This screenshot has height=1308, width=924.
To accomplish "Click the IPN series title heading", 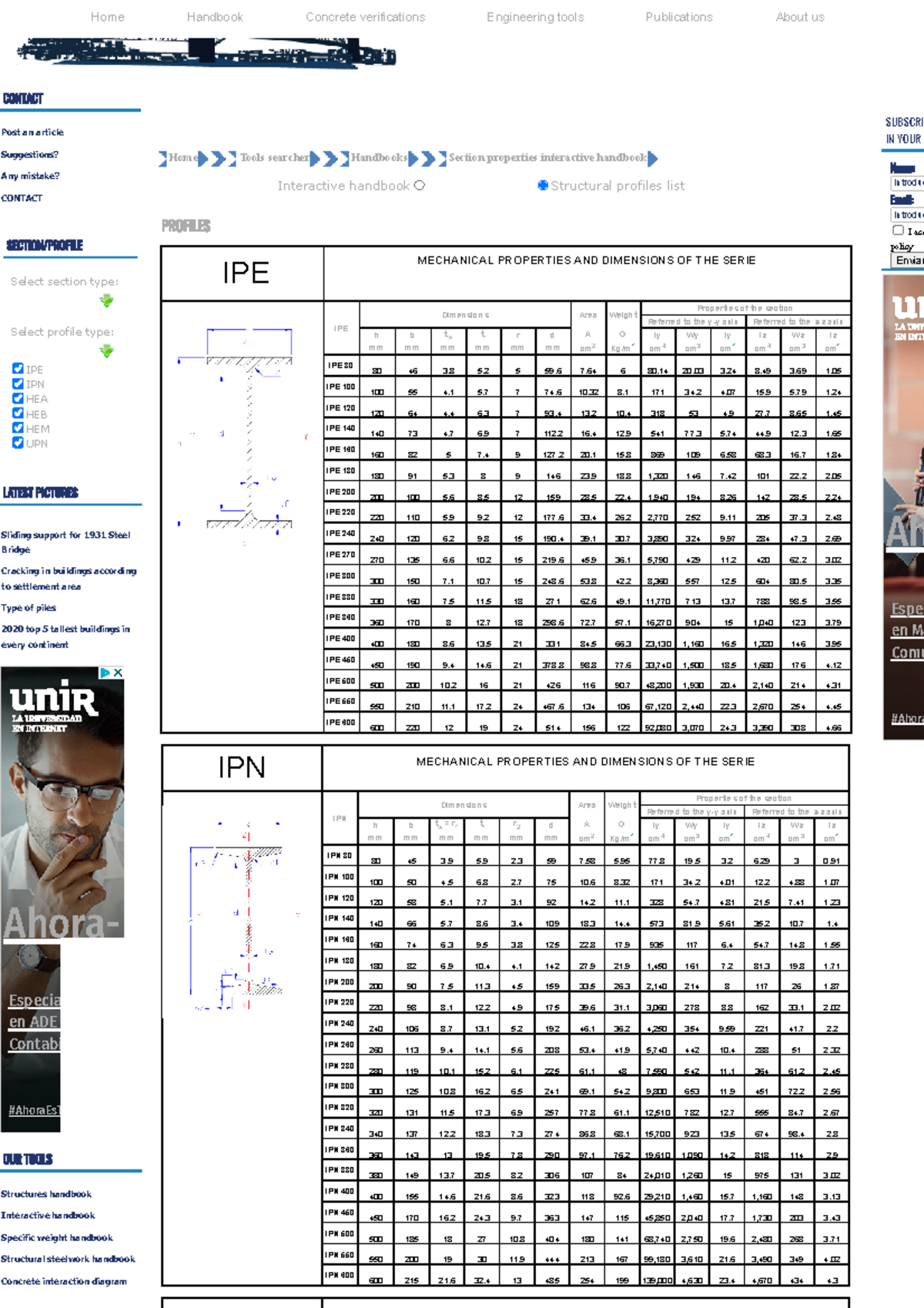I will [242, 767].
